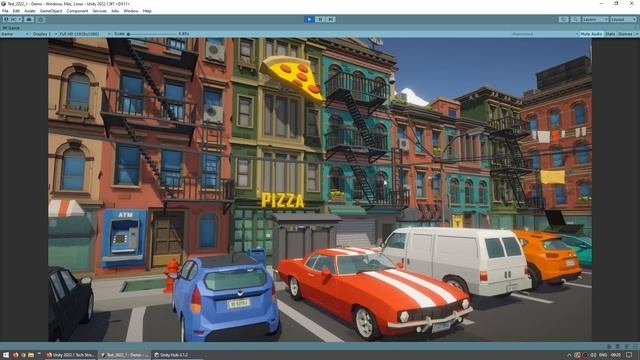Open the Display 1 dropdown
Screen dimensions: 640x360
coord(44,34)
